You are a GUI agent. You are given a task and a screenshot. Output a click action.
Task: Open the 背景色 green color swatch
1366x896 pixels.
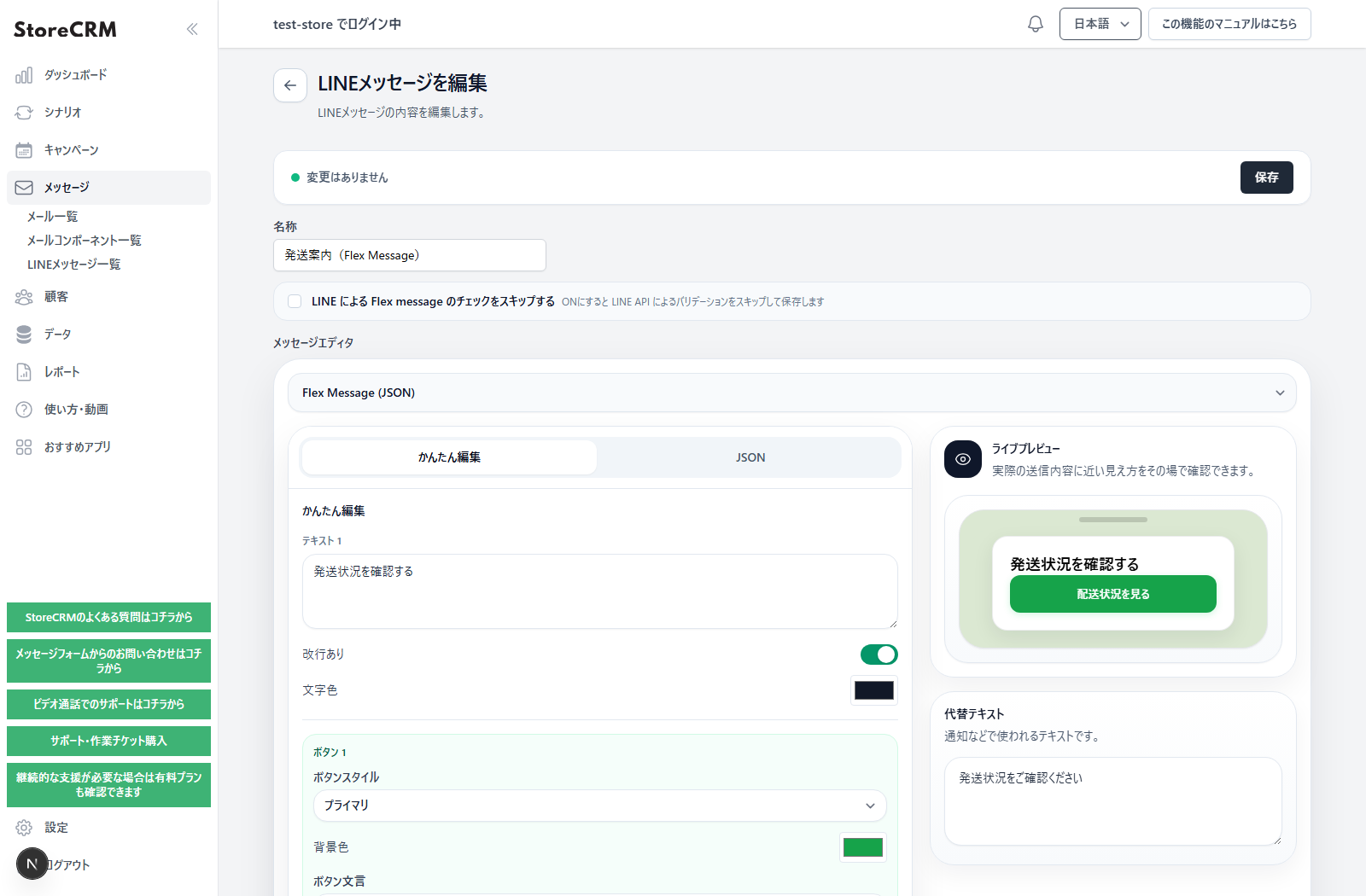(x=863, y=847)
